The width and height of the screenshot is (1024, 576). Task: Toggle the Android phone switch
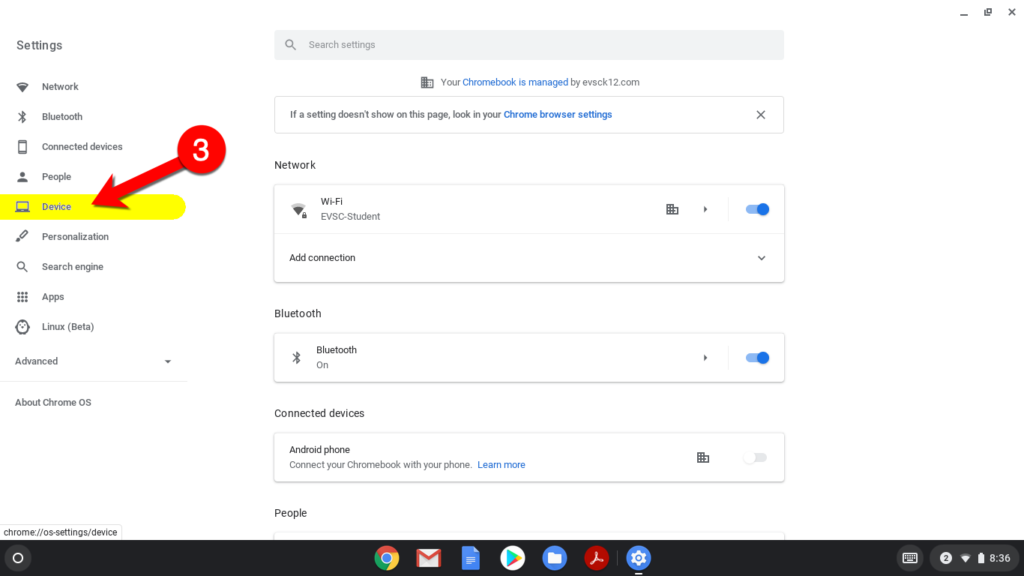(755, 458)
